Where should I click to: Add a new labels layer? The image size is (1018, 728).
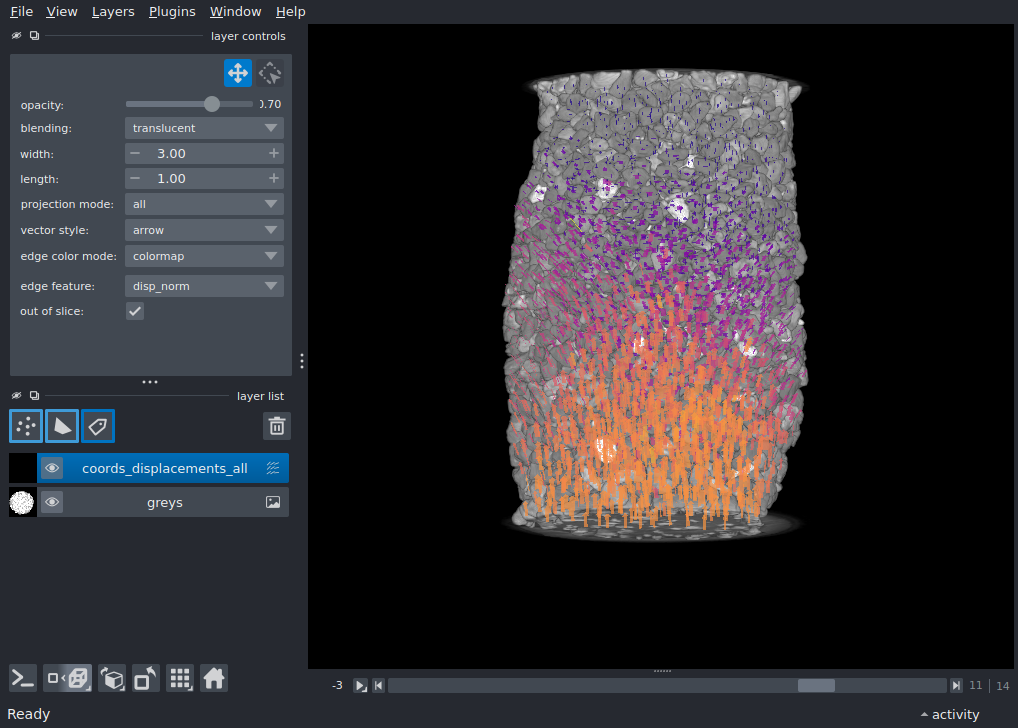pos(98,426)
